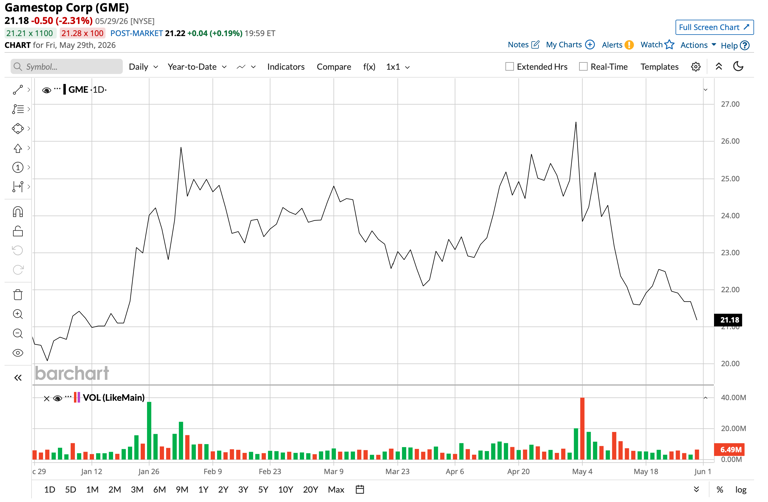Viewport: 768px width, 502px height.
Task: Open the date range calendar icon
Action: point(360,489)
